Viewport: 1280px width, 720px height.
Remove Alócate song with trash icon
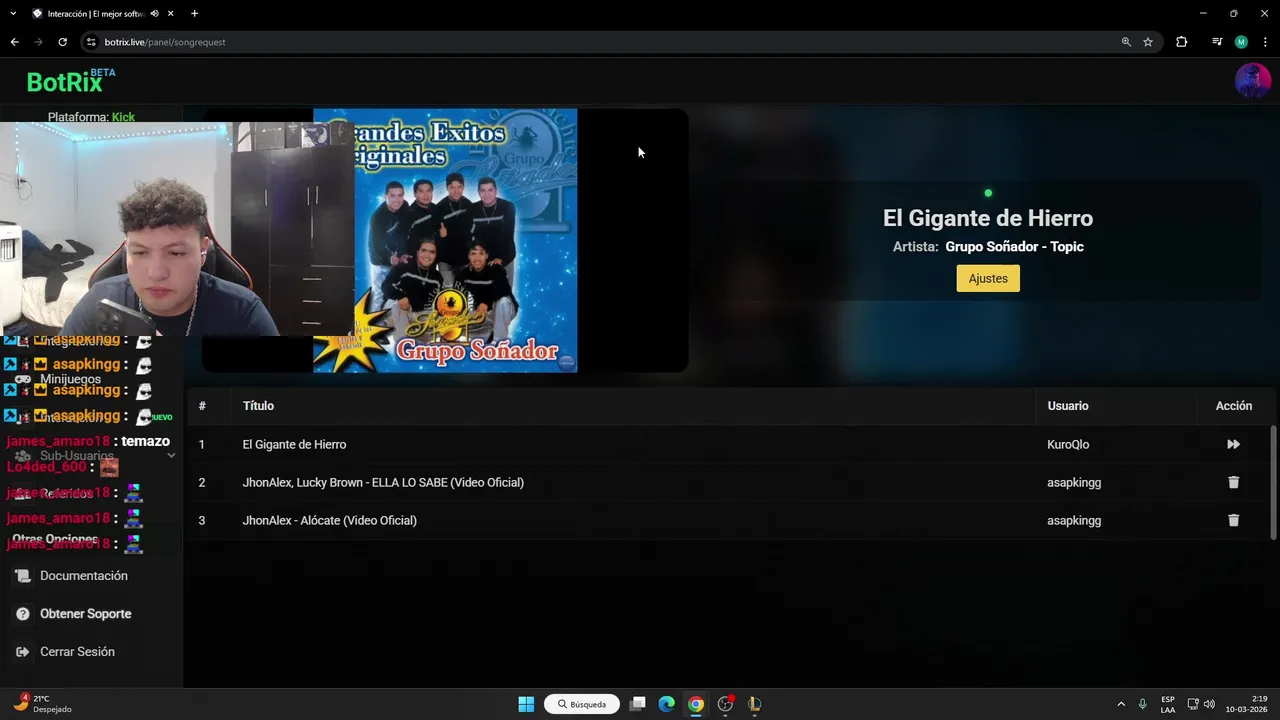point(1233,520)
